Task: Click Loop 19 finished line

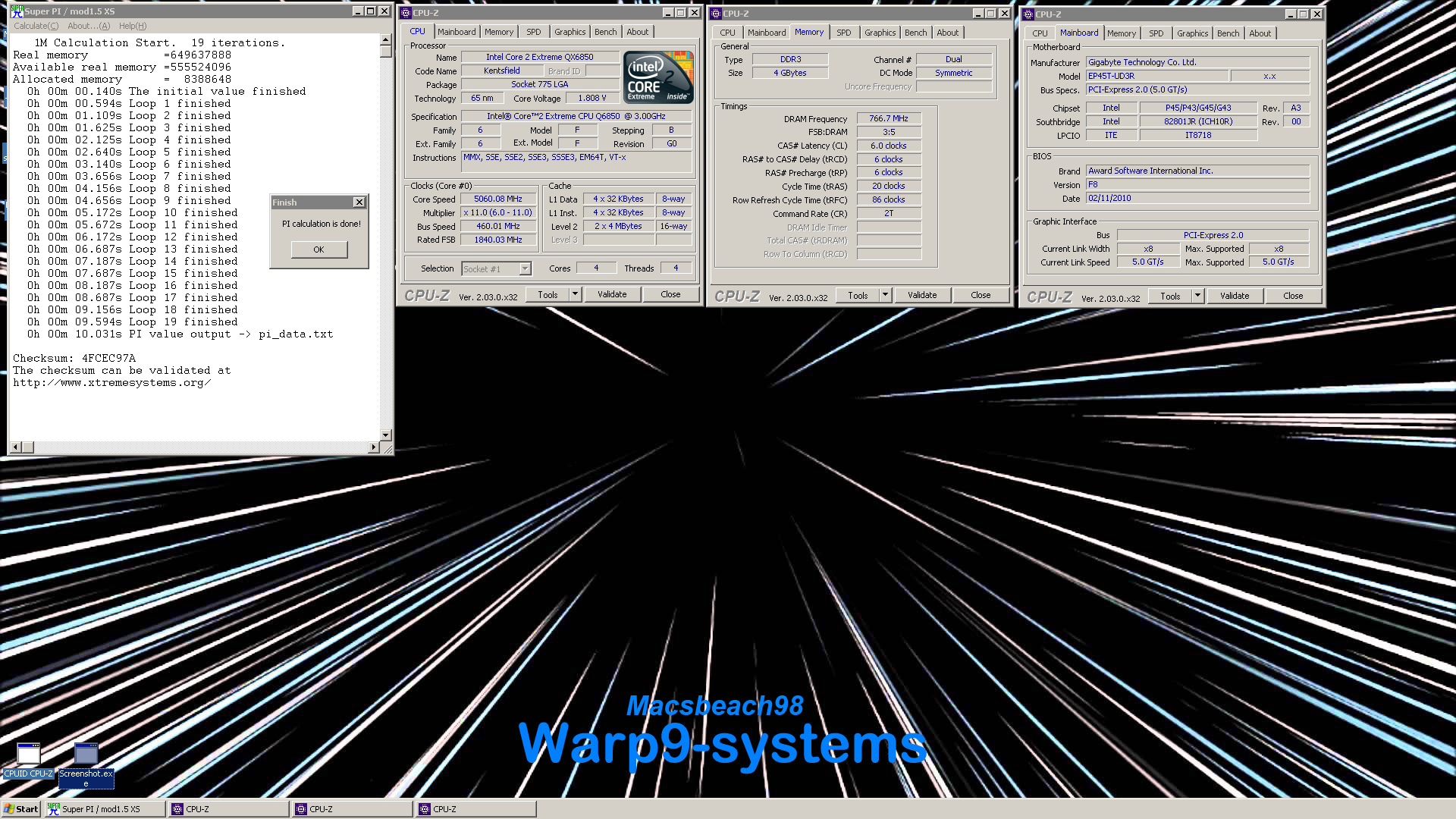Action: (133, 322)
